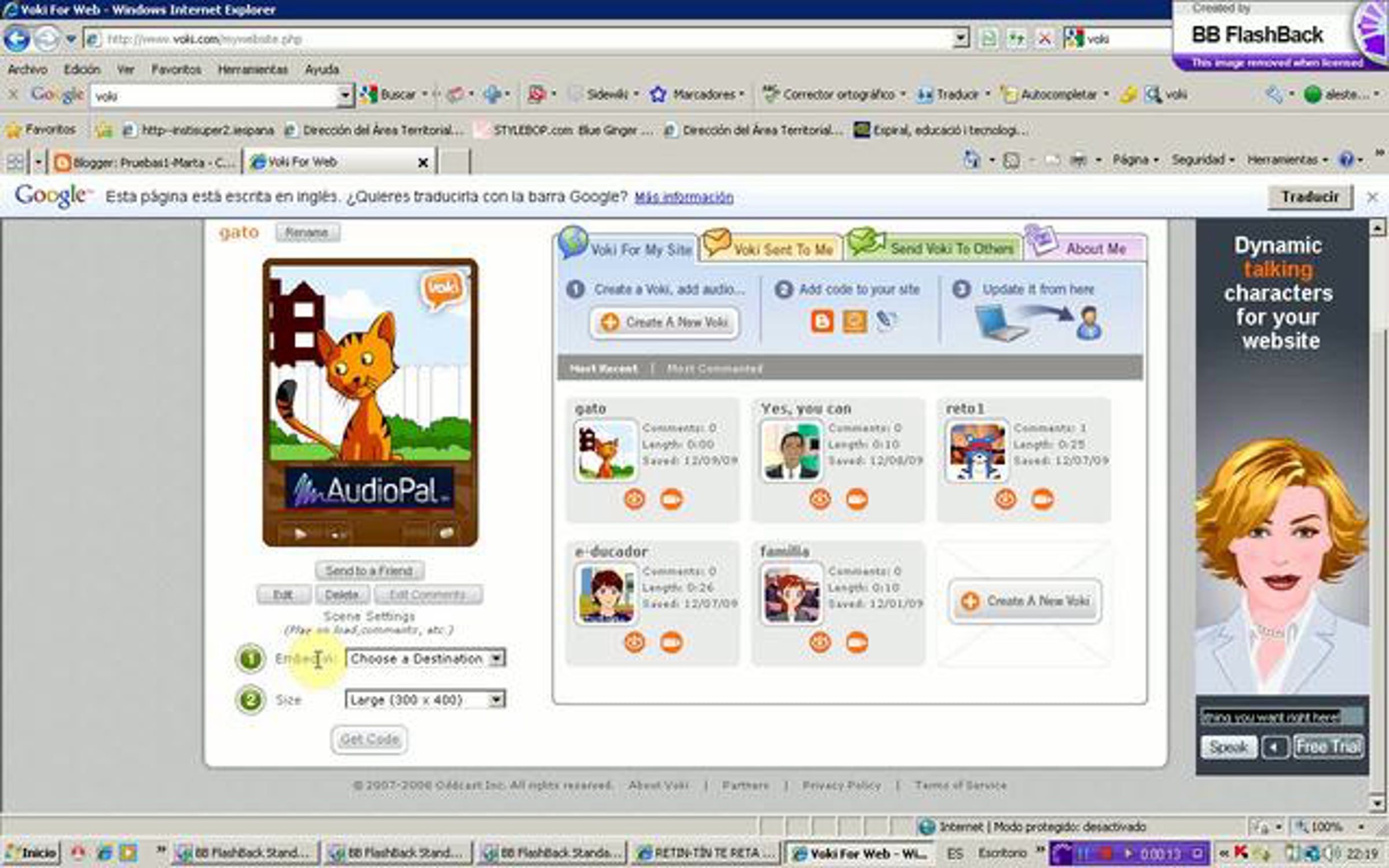
Task: Open the Más información link
Action: point(684,197)
